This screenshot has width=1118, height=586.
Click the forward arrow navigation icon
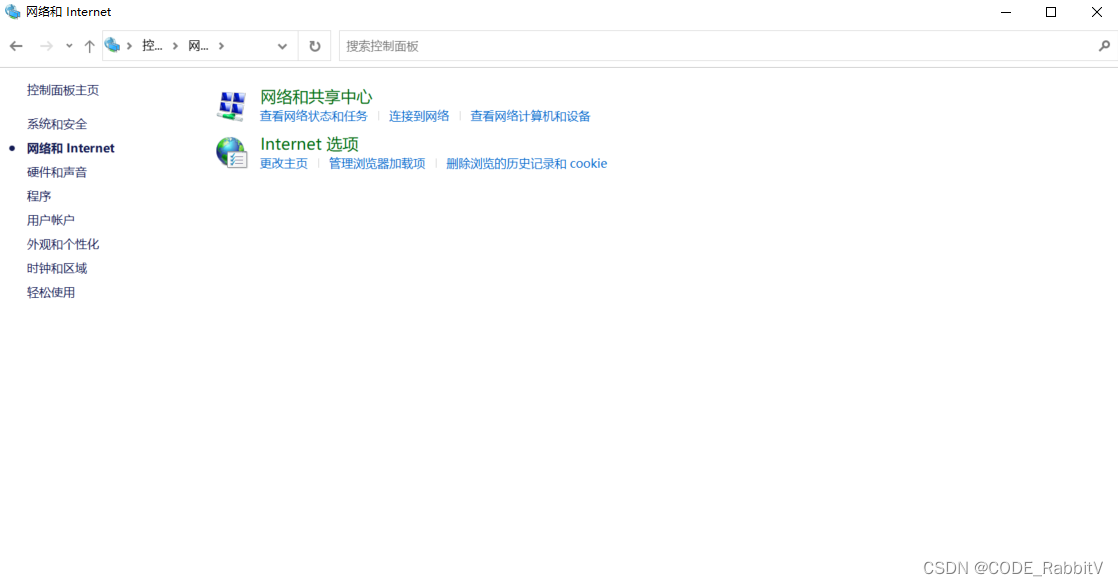44,45
